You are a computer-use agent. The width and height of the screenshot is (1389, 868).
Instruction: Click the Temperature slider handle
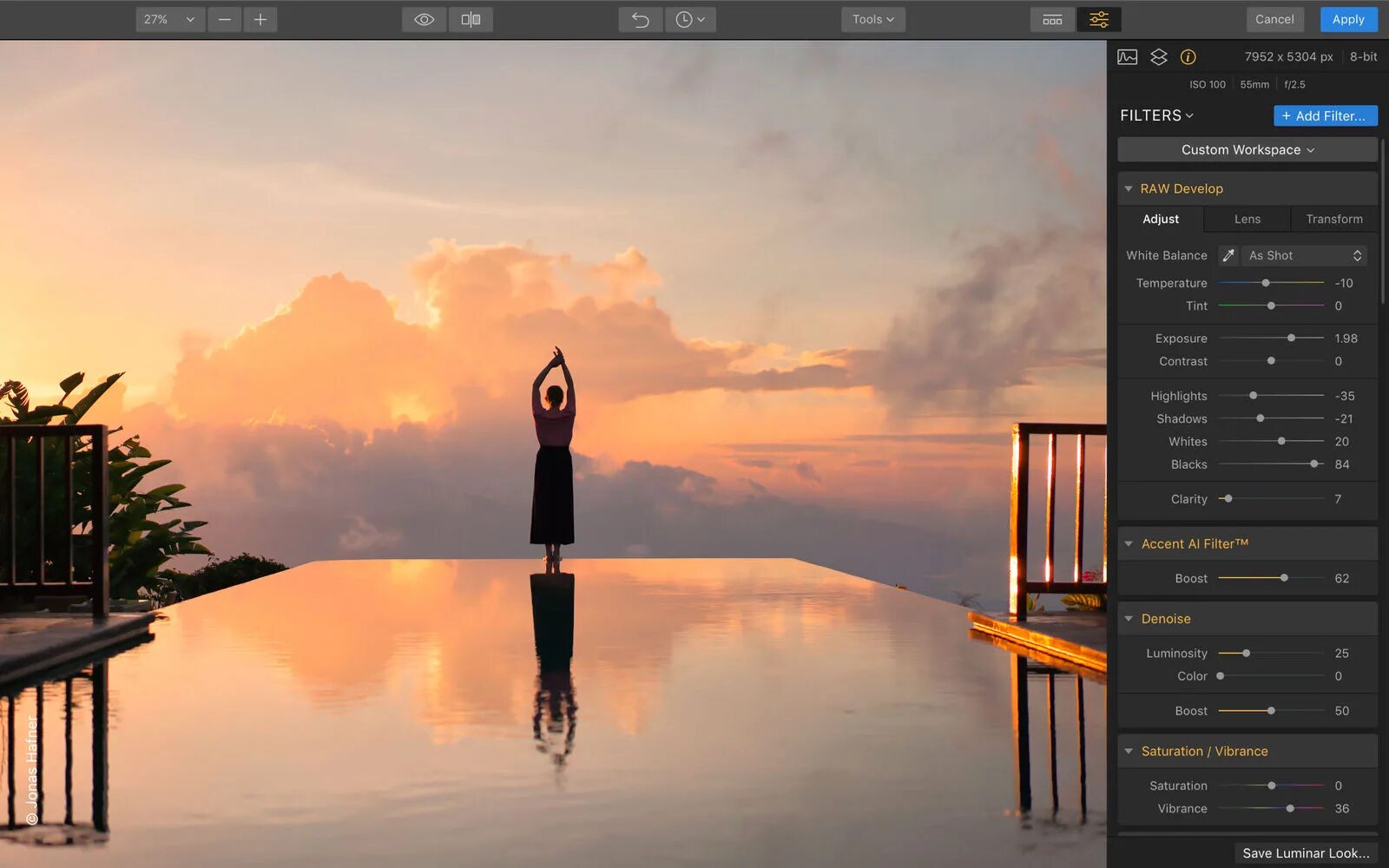tap(1266, 283)
